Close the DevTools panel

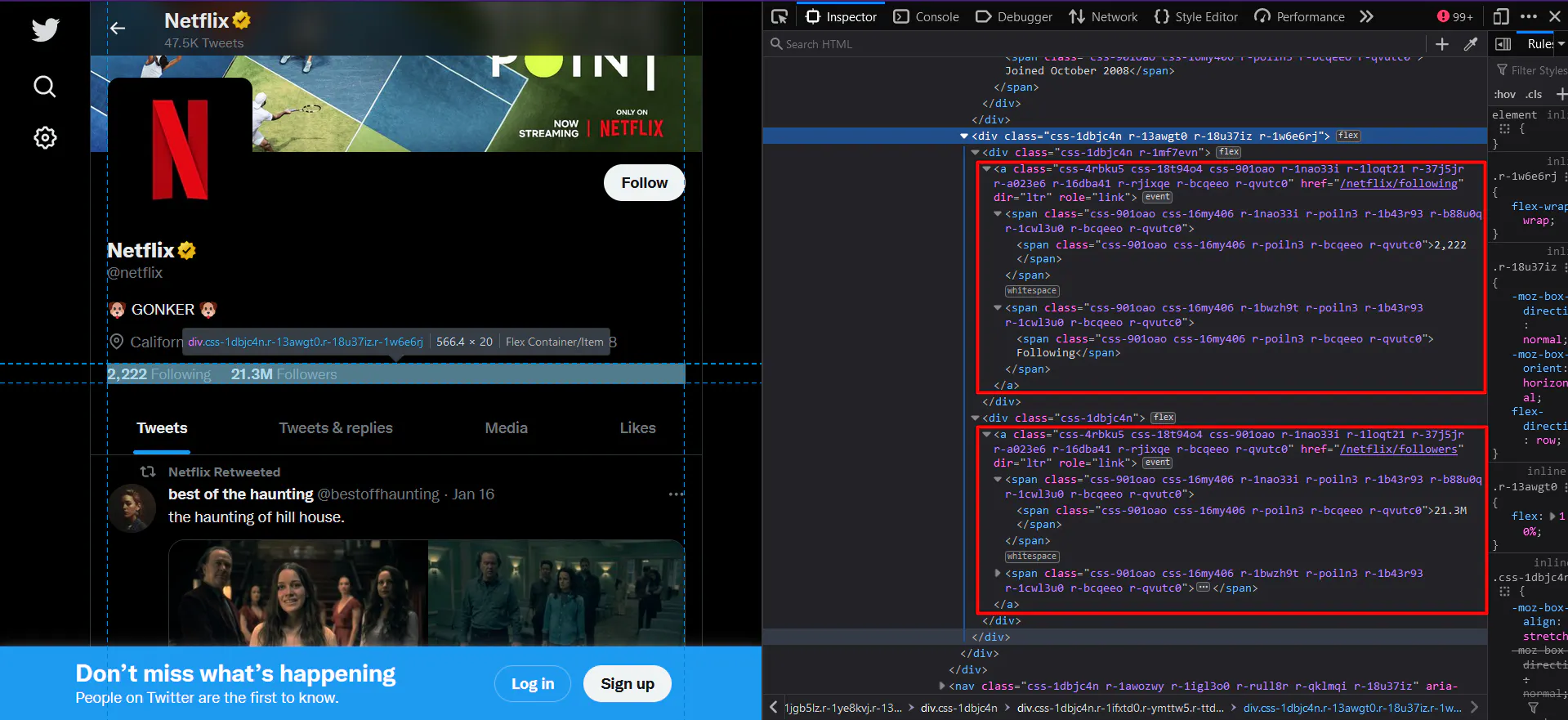[1555, 16]
